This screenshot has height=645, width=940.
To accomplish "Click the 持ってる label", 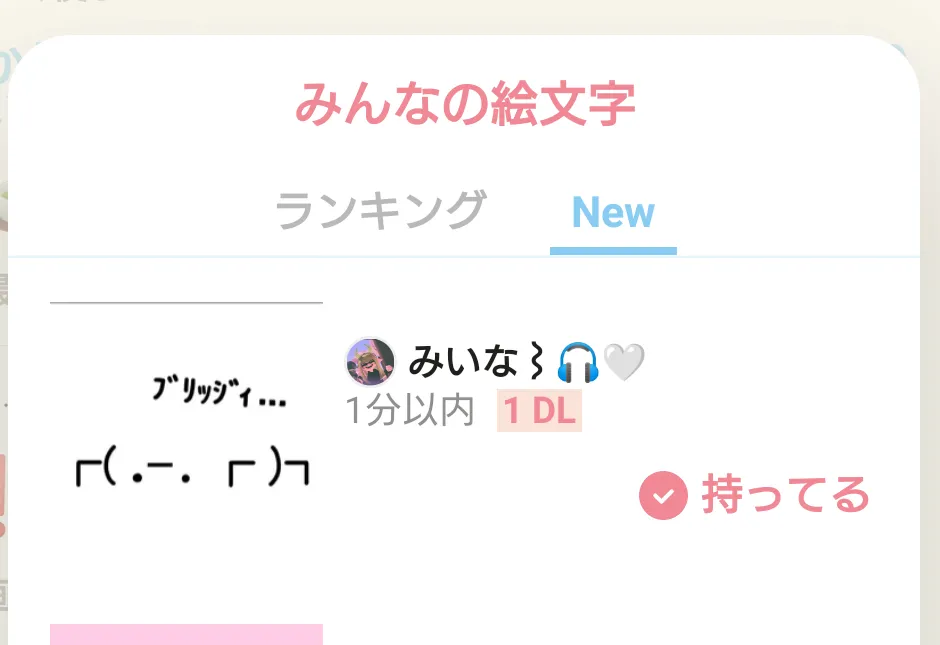I will click(x=785, y=495).
